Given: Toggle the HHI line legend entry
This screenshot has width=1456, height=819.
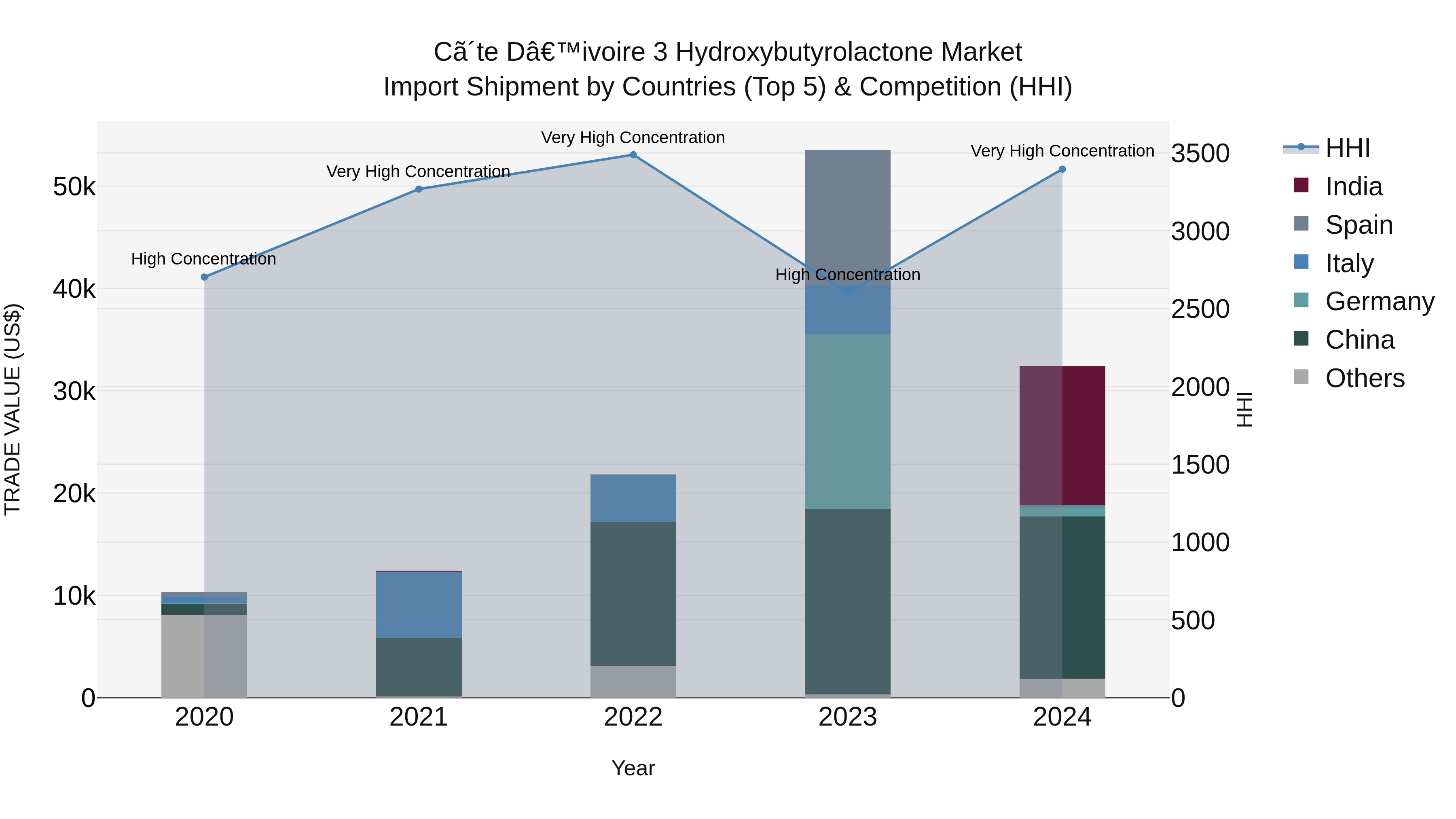Looking at the screenshot, I should click(1327, 148).
